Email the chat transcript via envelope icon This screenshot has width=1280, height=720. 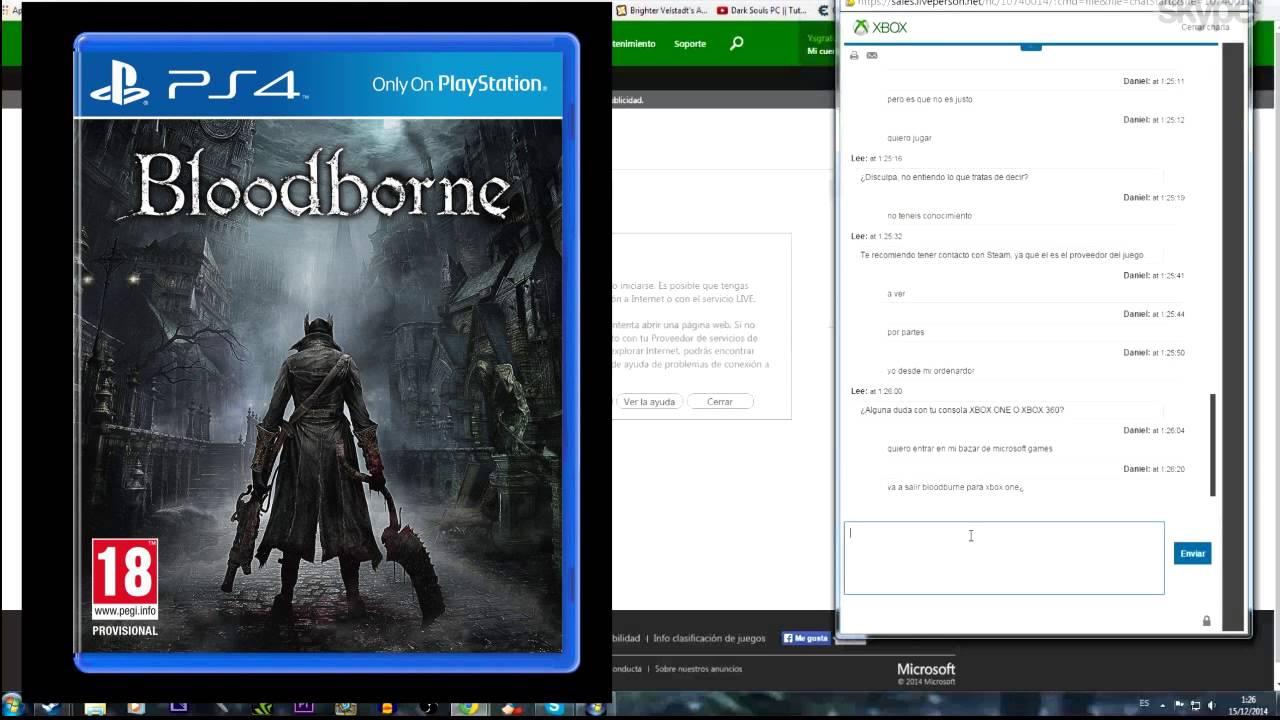click(872, 56)
